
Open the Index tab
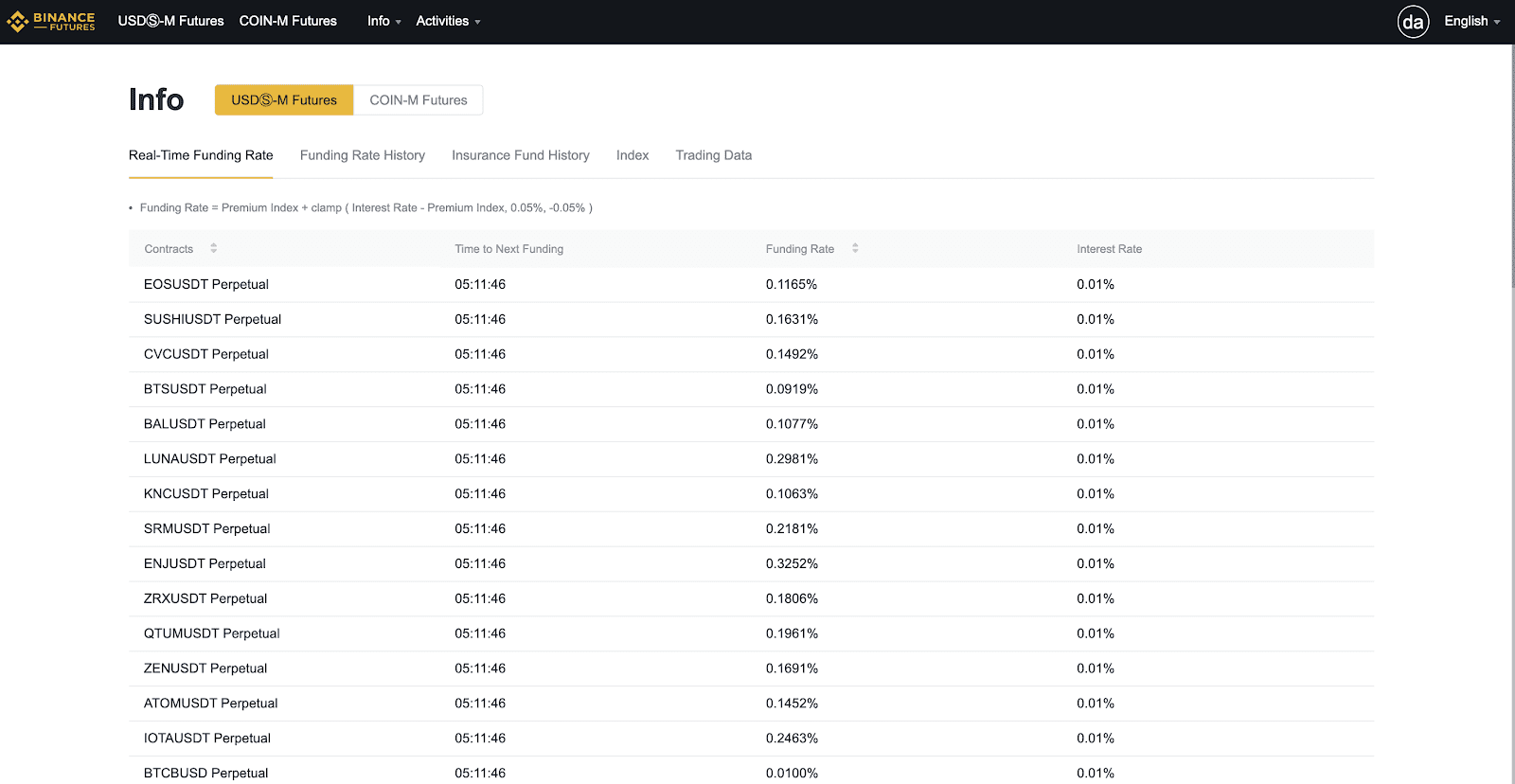[x=633, y=155]
